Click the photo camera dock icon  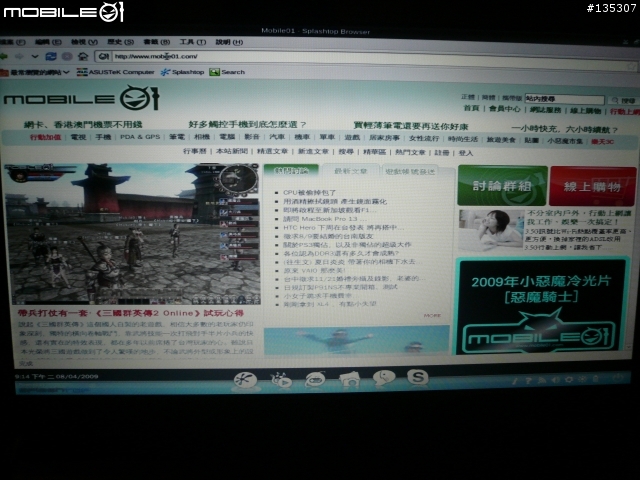pos(349,379)
